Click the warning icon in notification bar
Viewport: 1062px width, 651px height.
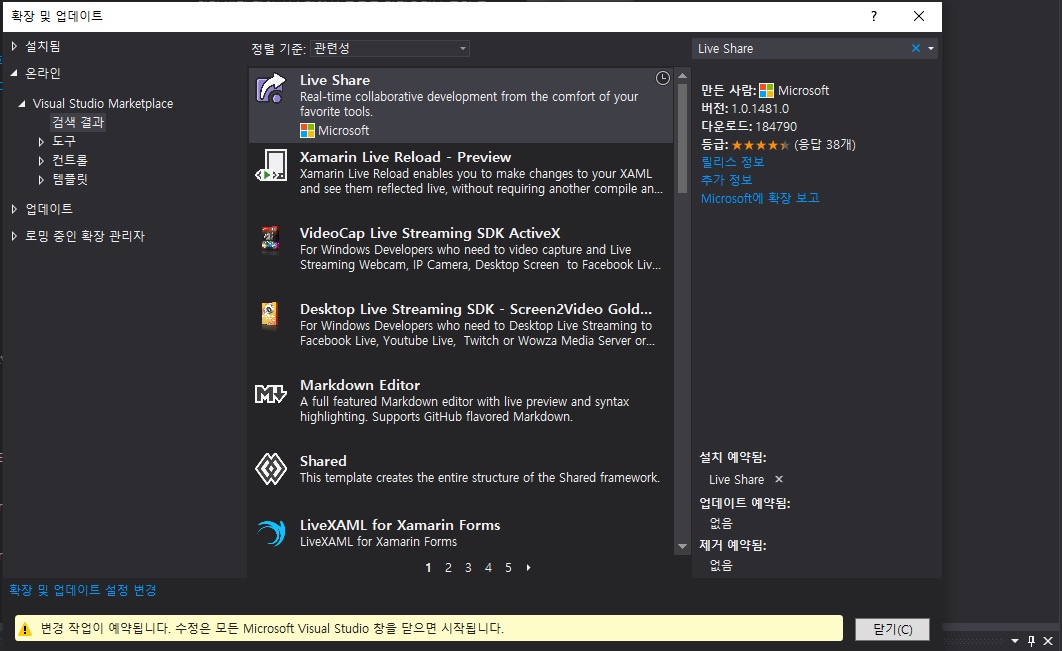click(25, 629)
